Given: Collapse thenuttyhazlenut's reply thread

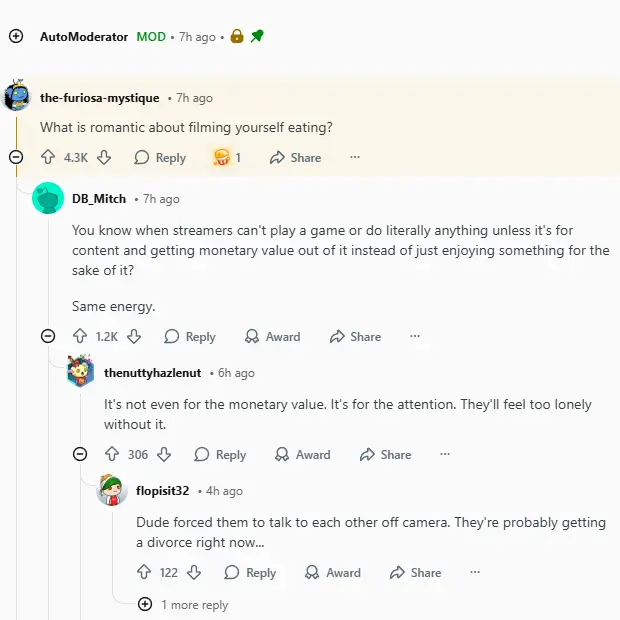Looking at the screenshot, I should click(x=80, y=455).
